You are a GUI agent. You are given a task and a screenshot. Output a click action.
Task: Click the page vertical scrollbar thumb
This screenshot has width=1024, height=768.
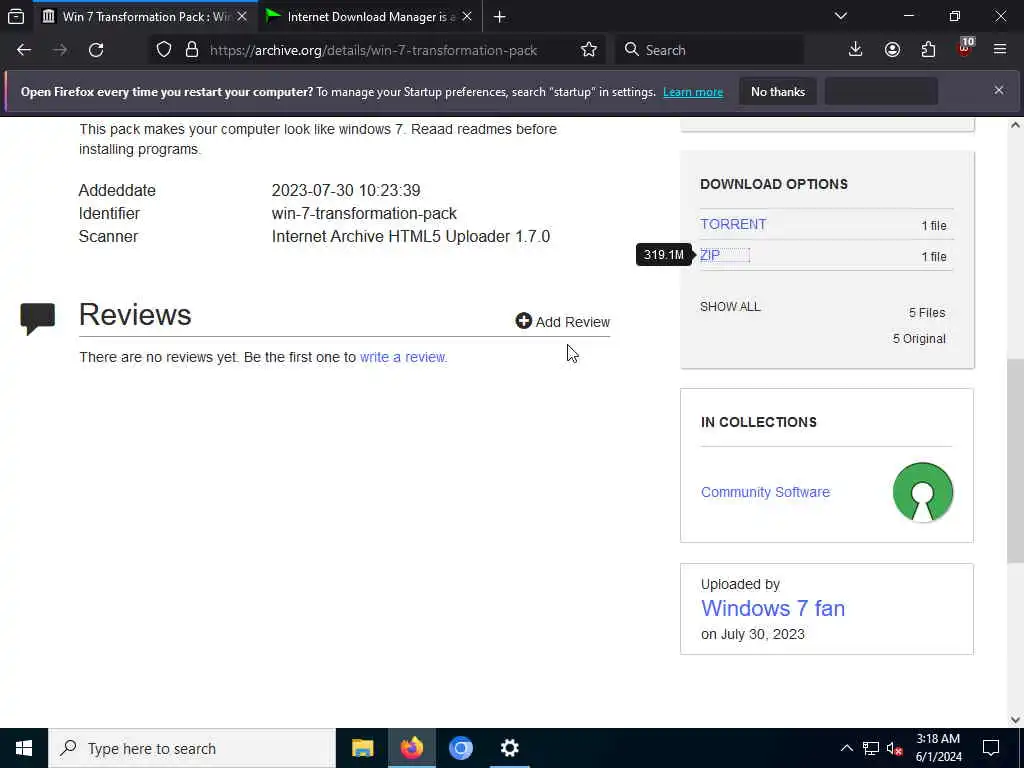click(x=1015, y=460)
